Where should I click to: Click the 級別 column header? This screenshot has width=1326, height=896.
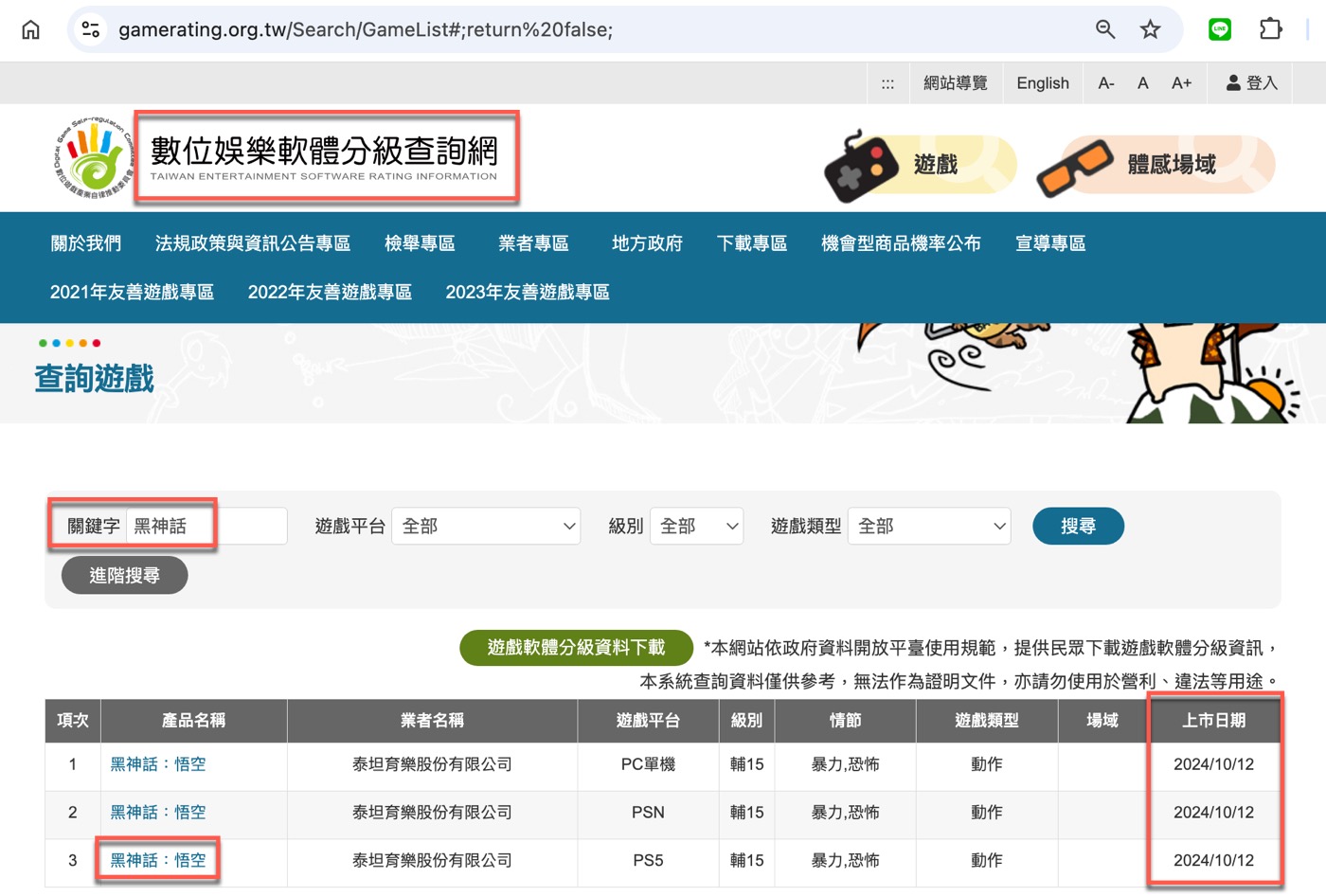click(747, 721)
